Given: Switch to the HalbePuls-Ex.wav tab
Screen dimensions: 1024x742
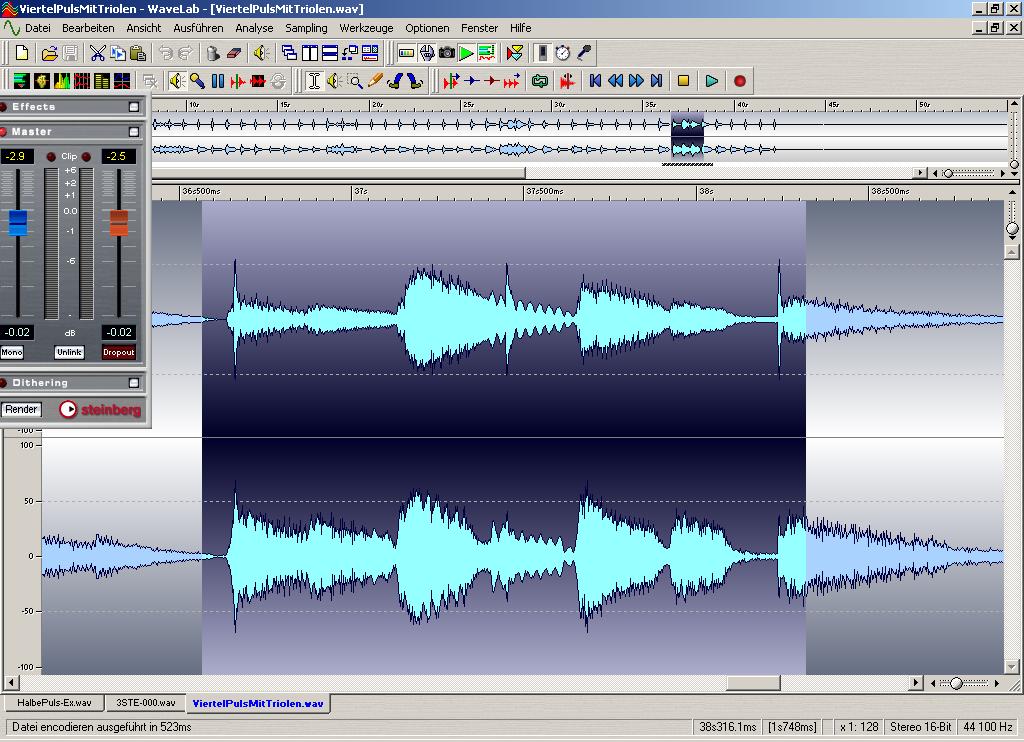Looking at the screenshot, I should pos(54,703).
